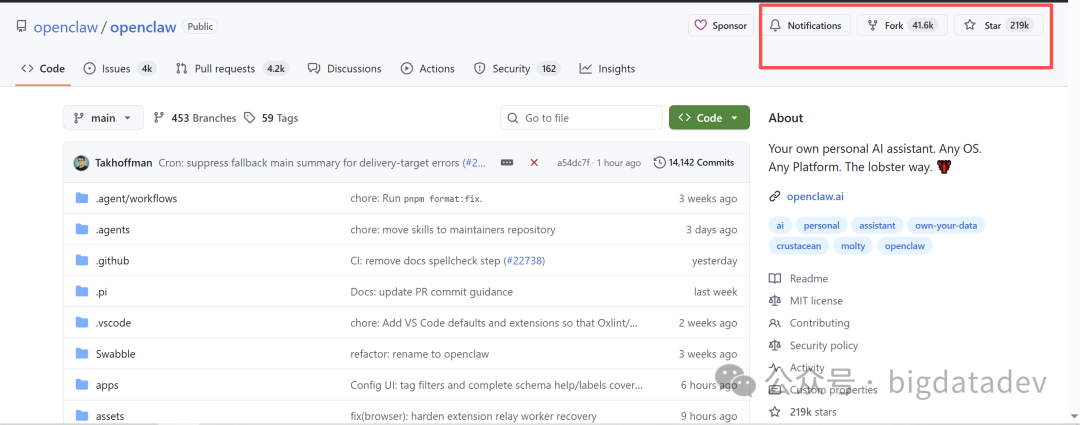This screenshot has width=1080, height=425.
Task: Open the 'chore: Run pnpm format:fix' commit
Action: 416,198
